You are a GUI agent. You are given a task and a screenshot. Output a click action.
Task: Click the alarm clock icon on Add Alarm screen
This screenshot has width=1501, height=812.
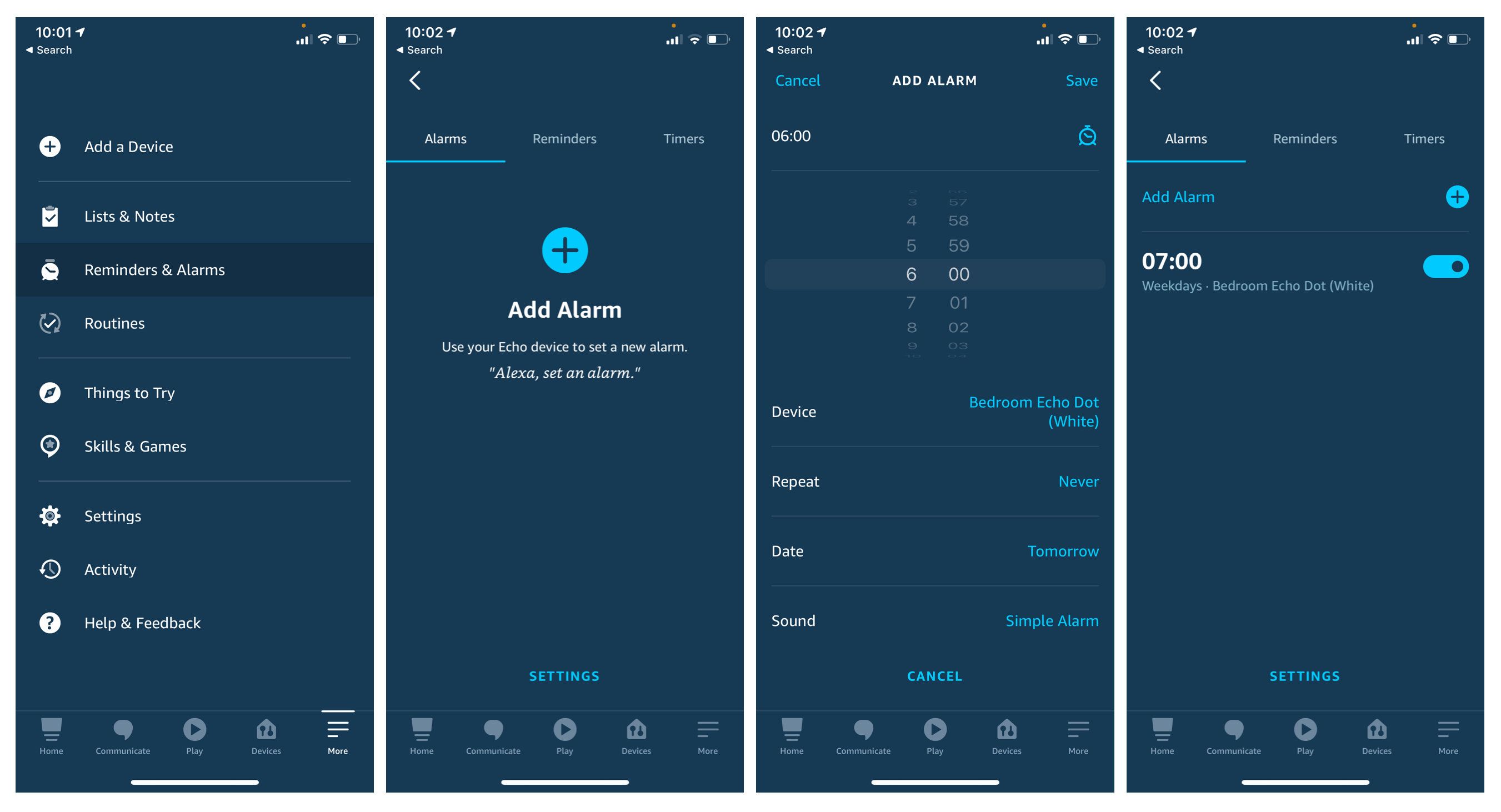(x=1086, y=134)
